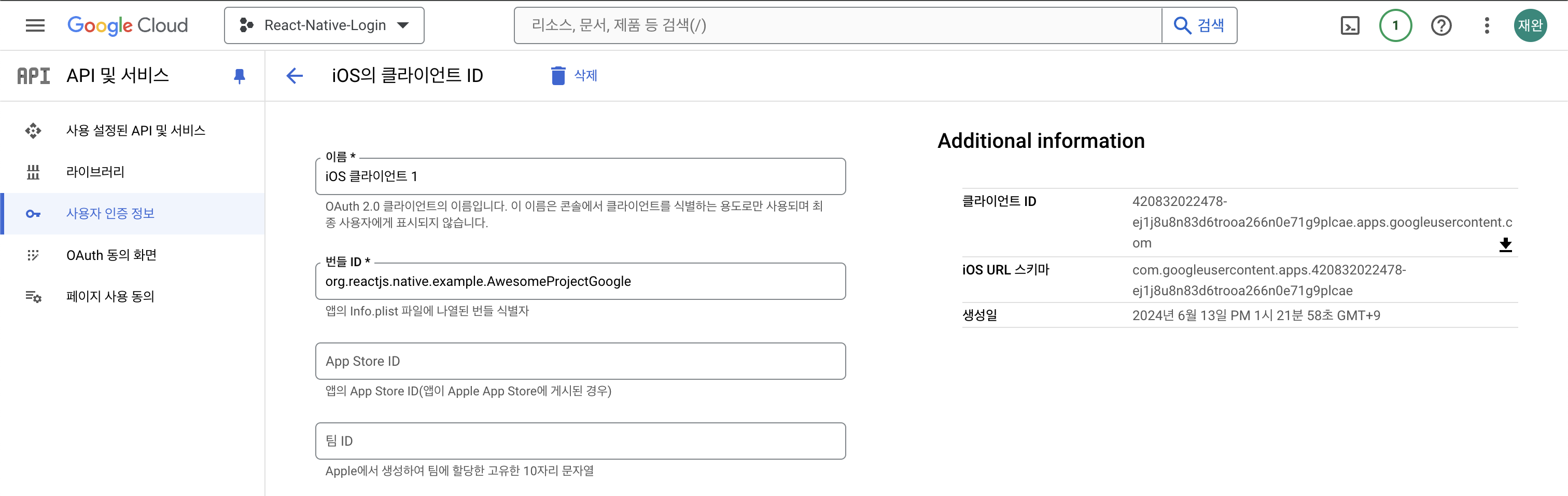Open notifications badge showing 1
Screen dimensions: 1568x496
coord(1395,25)
